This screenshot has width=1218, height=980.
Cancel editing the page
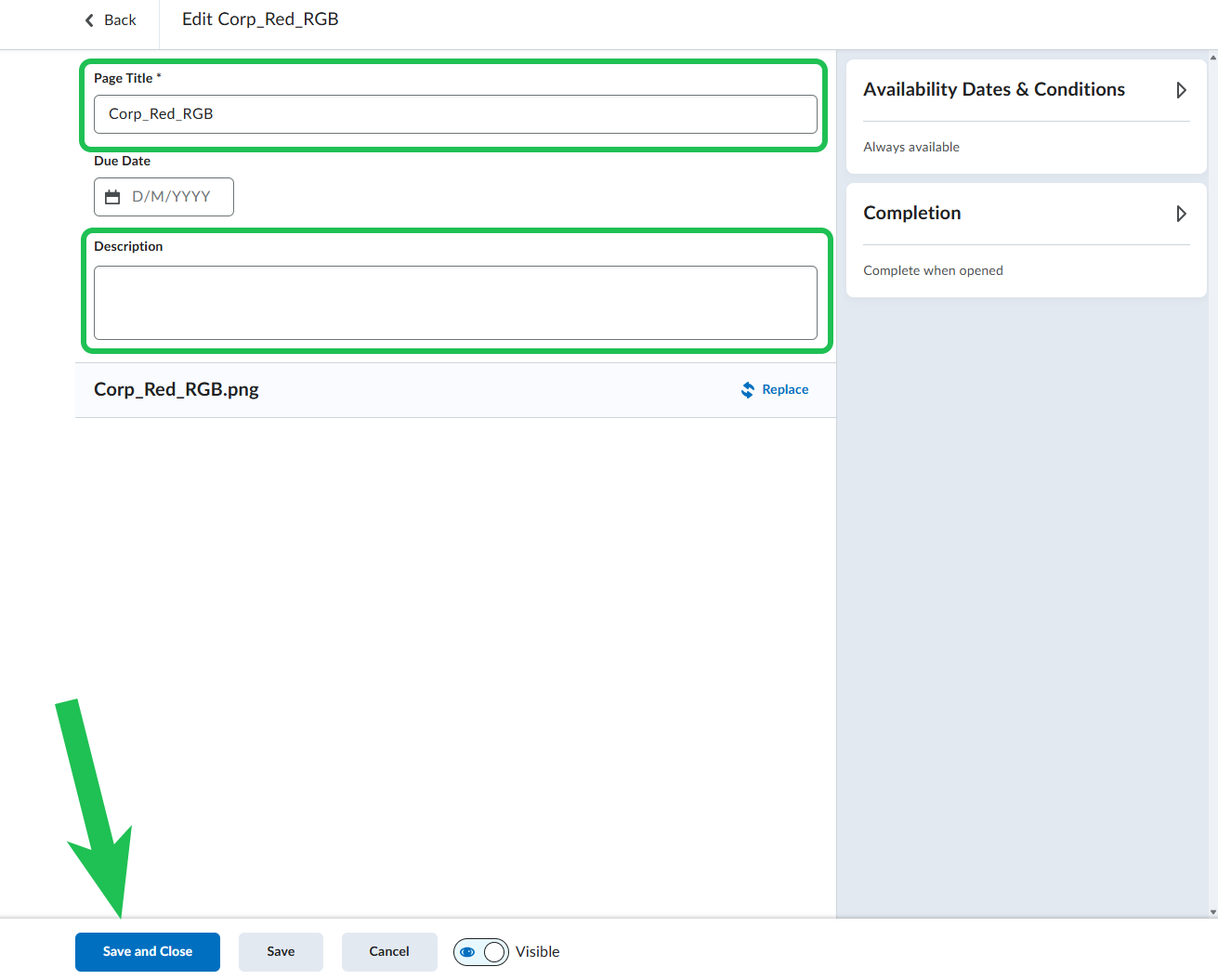(x=388, y=952)
